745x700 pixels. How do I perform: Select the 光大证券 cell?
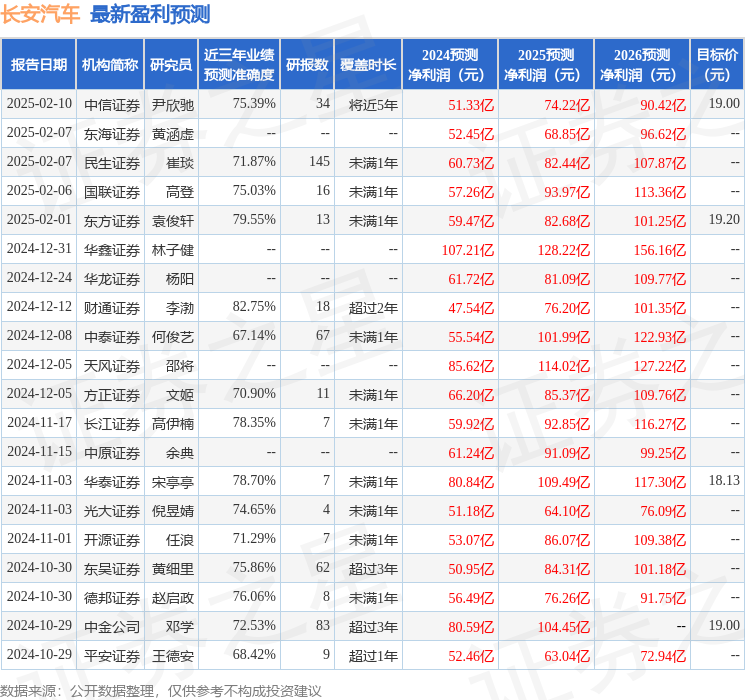[x=112, y=511]
